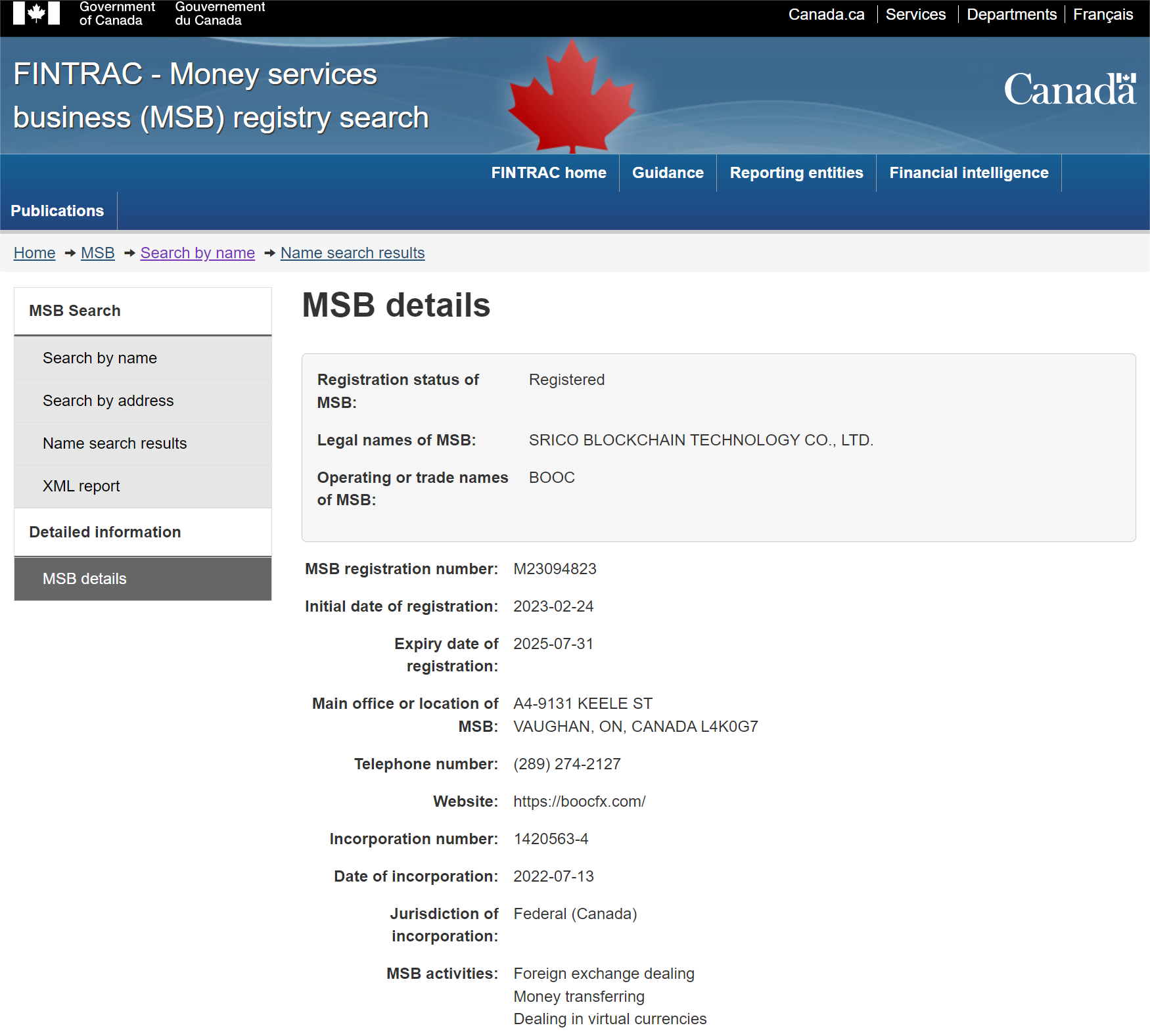Image resolution: width=1150 pixels, height=1036 pixels.
Task: Select Name search results in sidebar
Action: [143, 443]
